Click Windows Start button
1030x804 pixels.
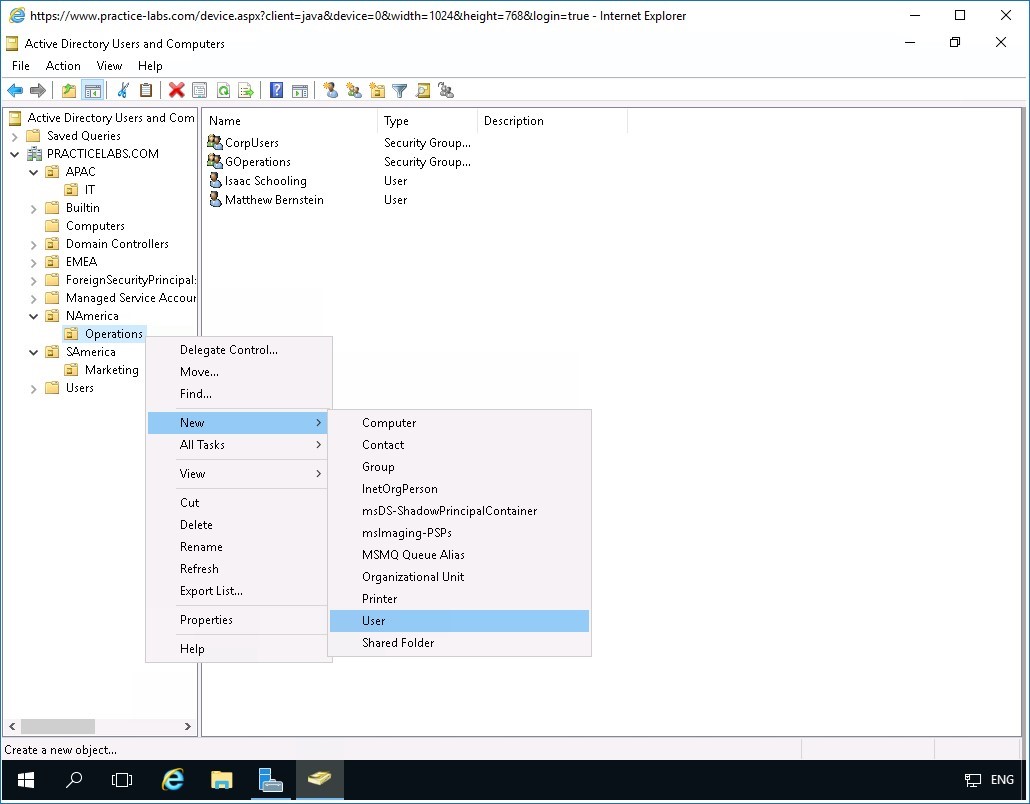click(x=26, y=780)
